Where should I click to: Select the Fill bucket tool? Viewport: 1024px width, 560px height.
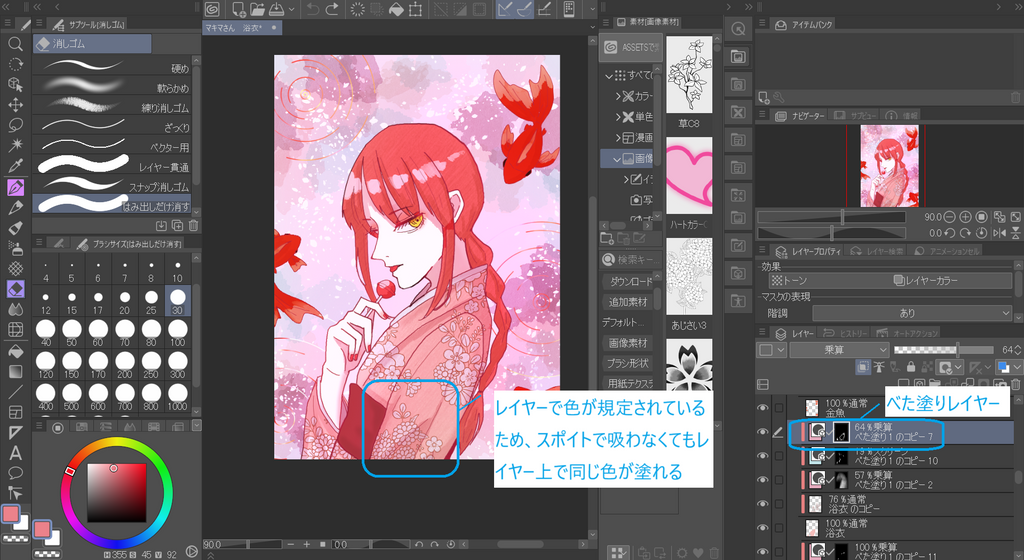(16, 351)
